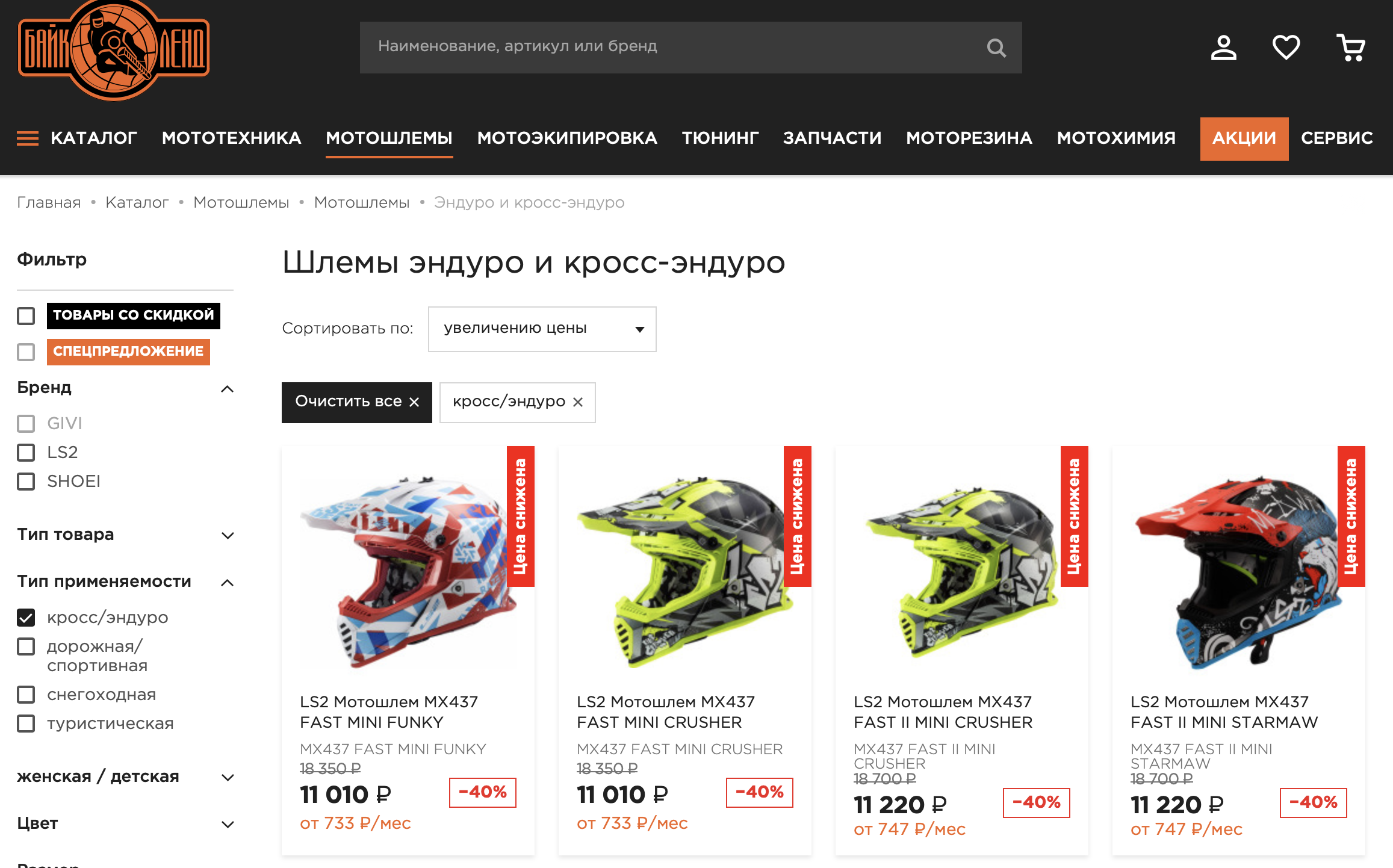
Task: Follow the Каталог breadcrumb link
Action: [x=137, y=203]
